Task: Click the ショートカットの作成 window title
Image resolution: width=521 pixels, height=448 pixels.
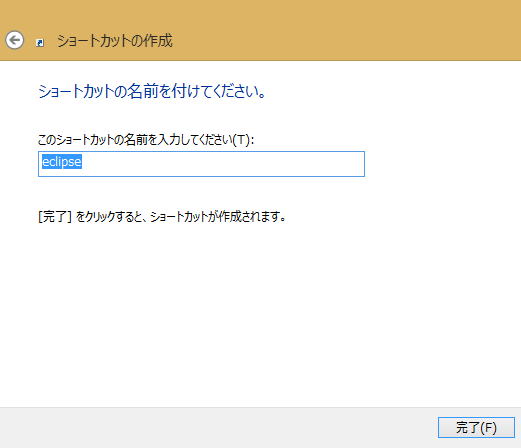Action: point(115,41)
